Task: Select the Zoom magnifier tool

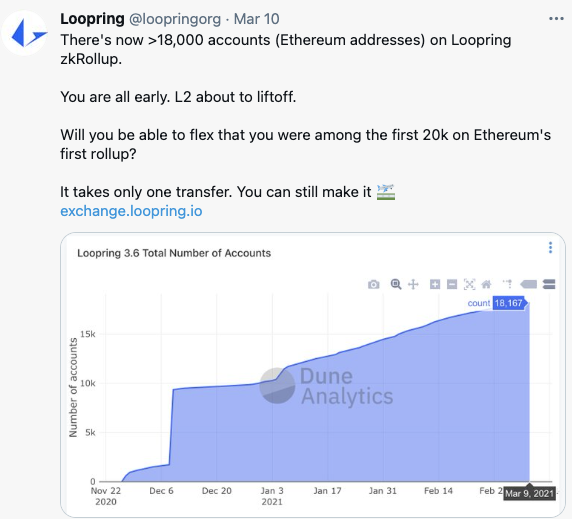Action: click(x=396, y=284)
